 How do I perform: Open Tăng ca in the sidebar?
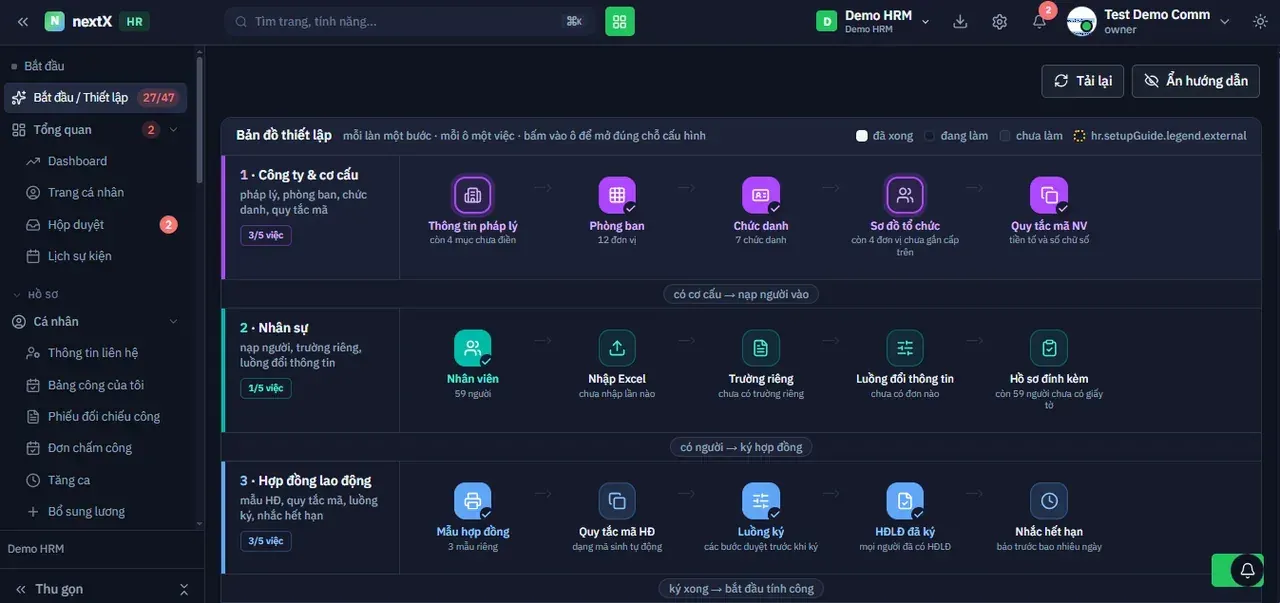coord(69,480)
